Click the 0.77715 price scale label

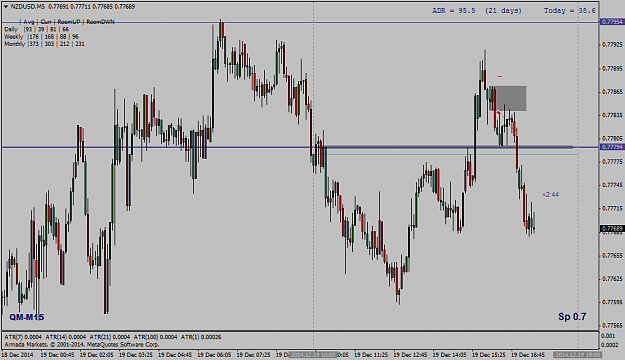[612, 209]
